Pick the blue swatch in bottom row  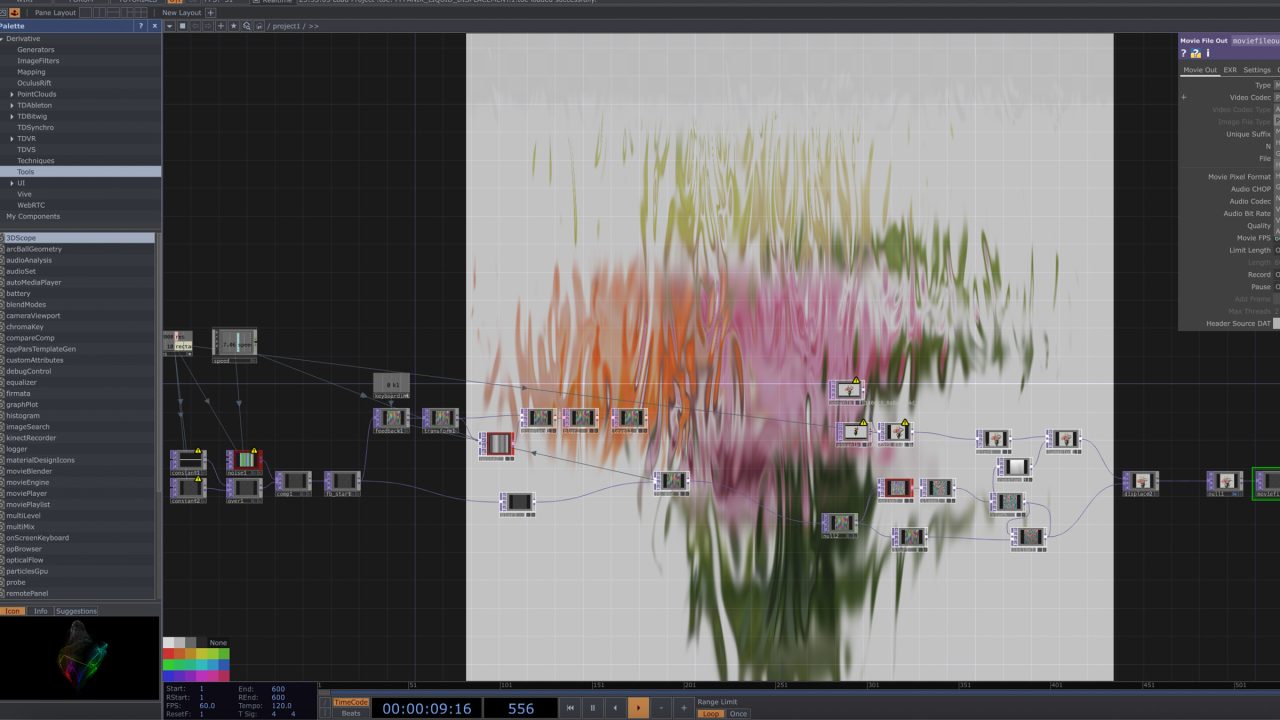[168, 676]
